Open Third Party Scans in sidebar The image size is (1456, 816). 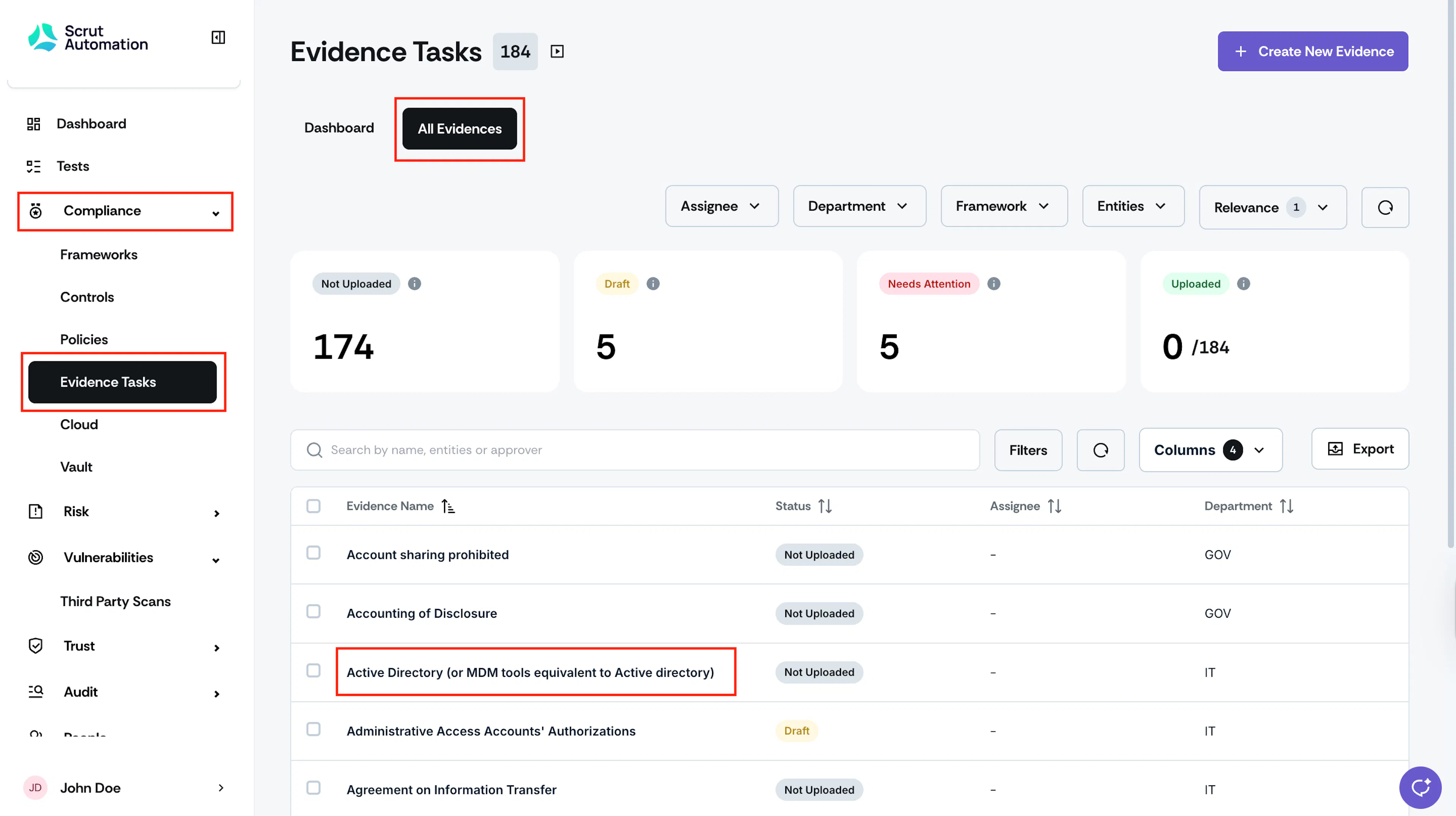coord(115,602)
